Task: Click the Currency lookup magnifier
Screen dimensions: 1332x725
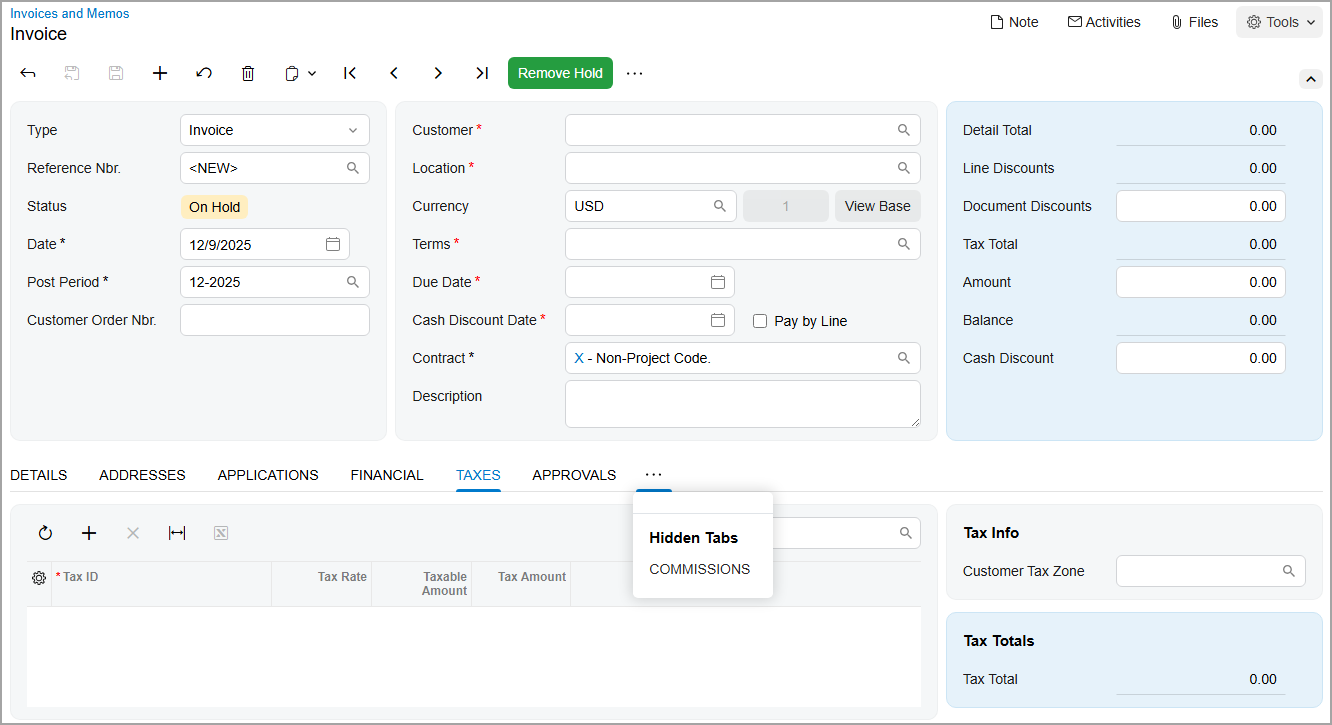Action: click(720, 206)
